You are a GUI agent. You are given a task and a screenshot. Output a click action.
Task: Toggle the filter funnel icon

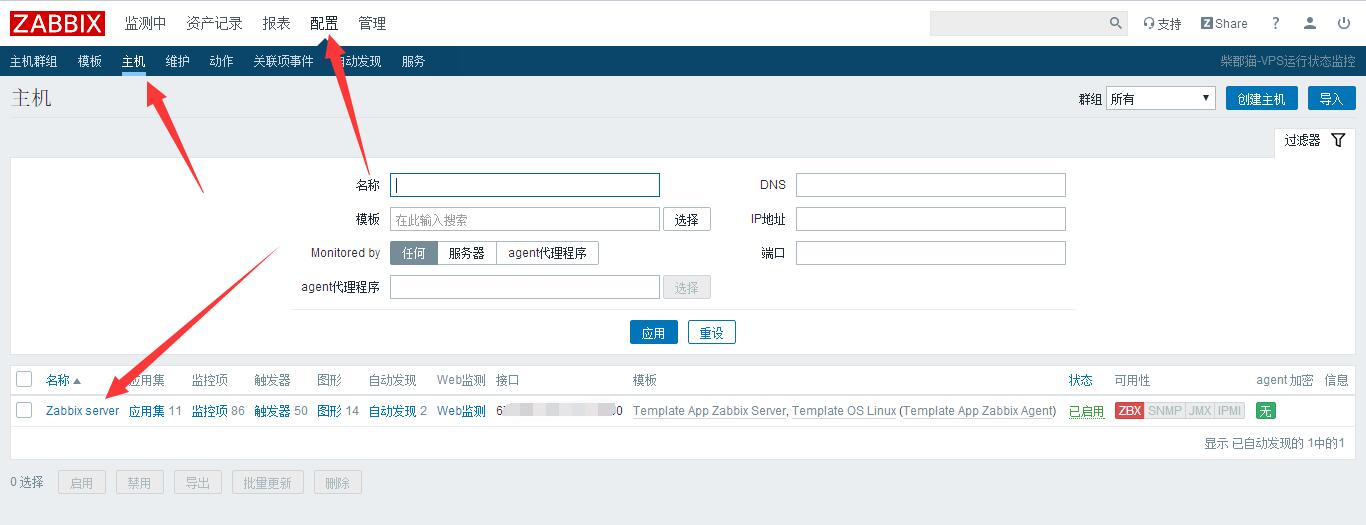tap(1338, 140)
